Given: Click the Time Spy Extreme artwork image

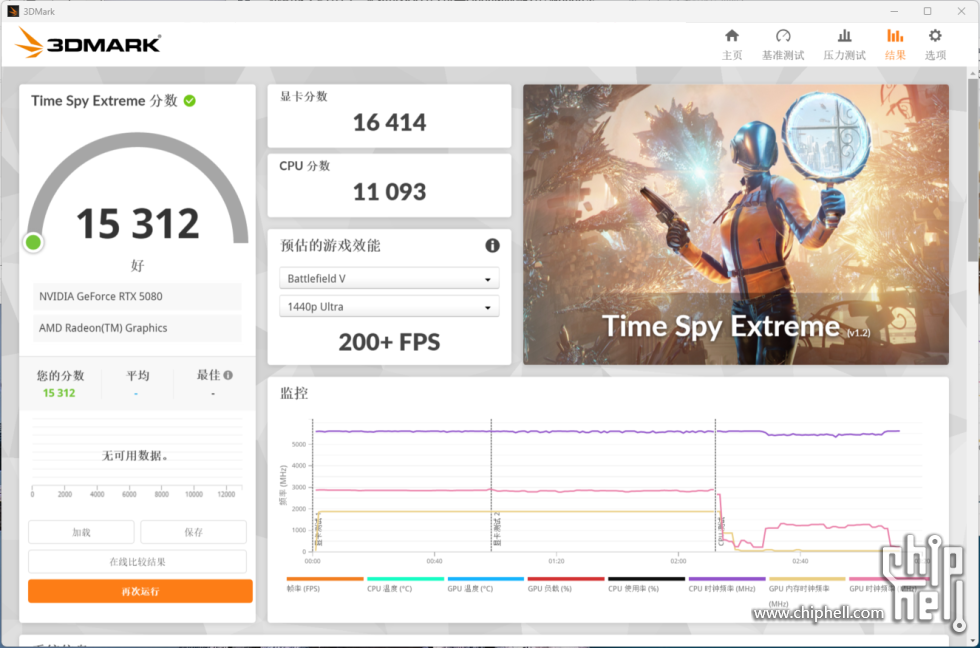Looking at the screenshot, I should [736, 224].
